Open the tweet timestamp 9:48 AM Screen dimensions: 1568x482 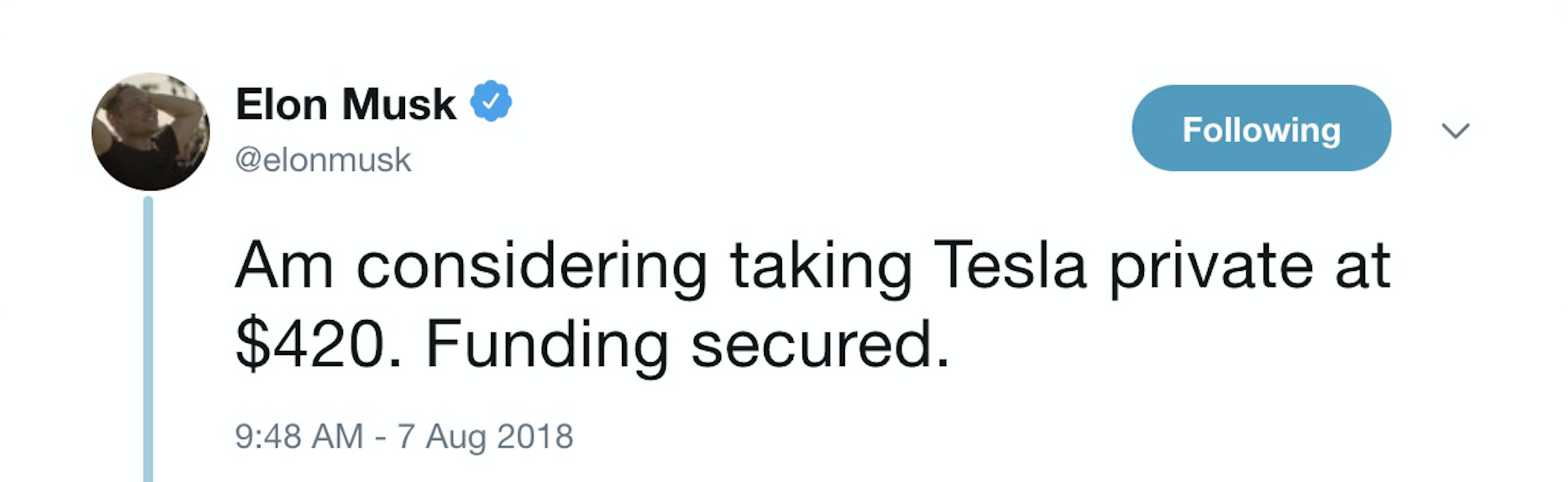click(x=299, y=436)
